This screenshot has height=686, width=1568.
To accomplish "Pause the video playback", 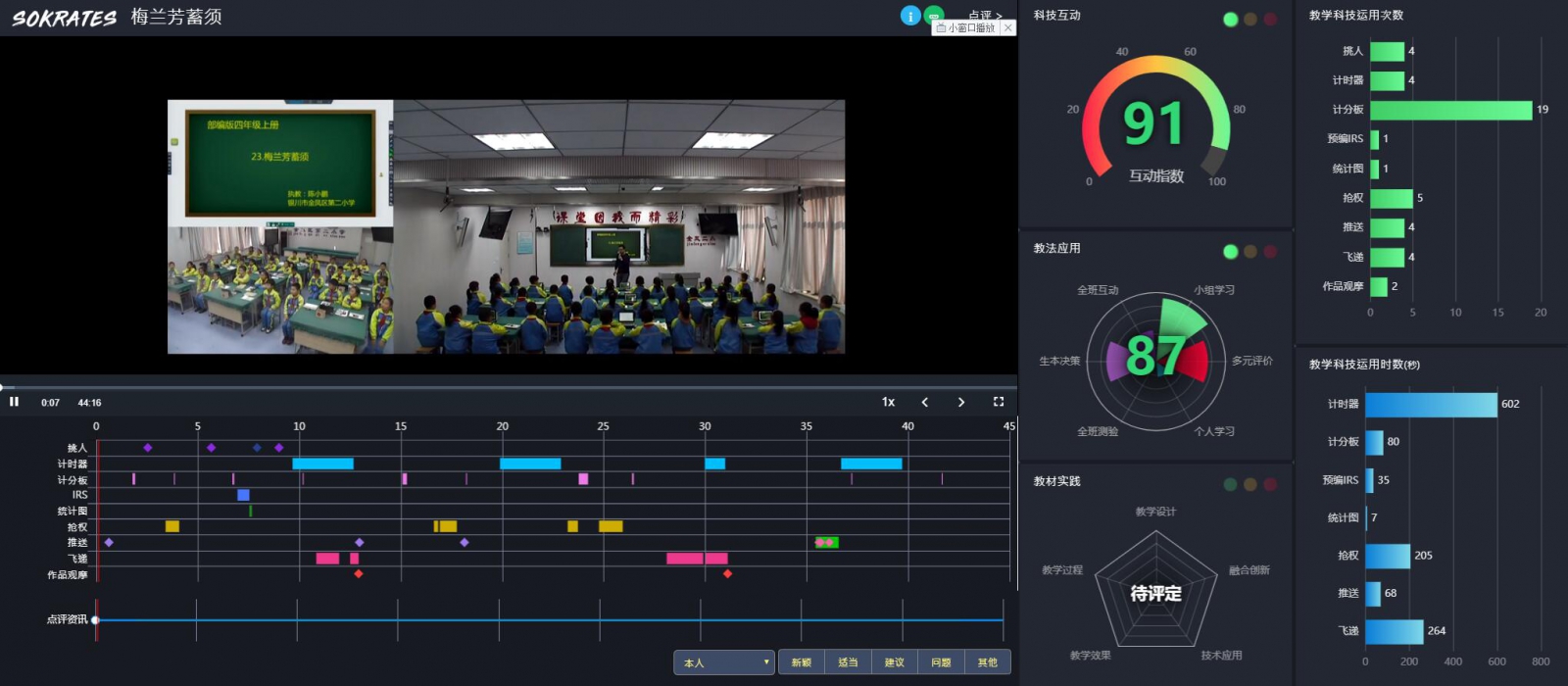I will [x=14, y=402].
